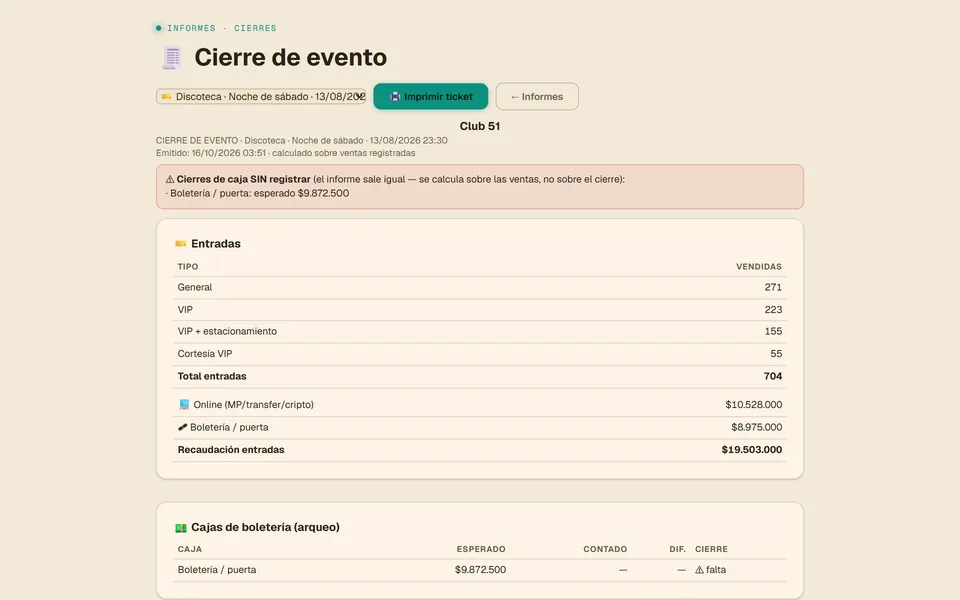Click the VENDIDAS column header

[759, 267]
